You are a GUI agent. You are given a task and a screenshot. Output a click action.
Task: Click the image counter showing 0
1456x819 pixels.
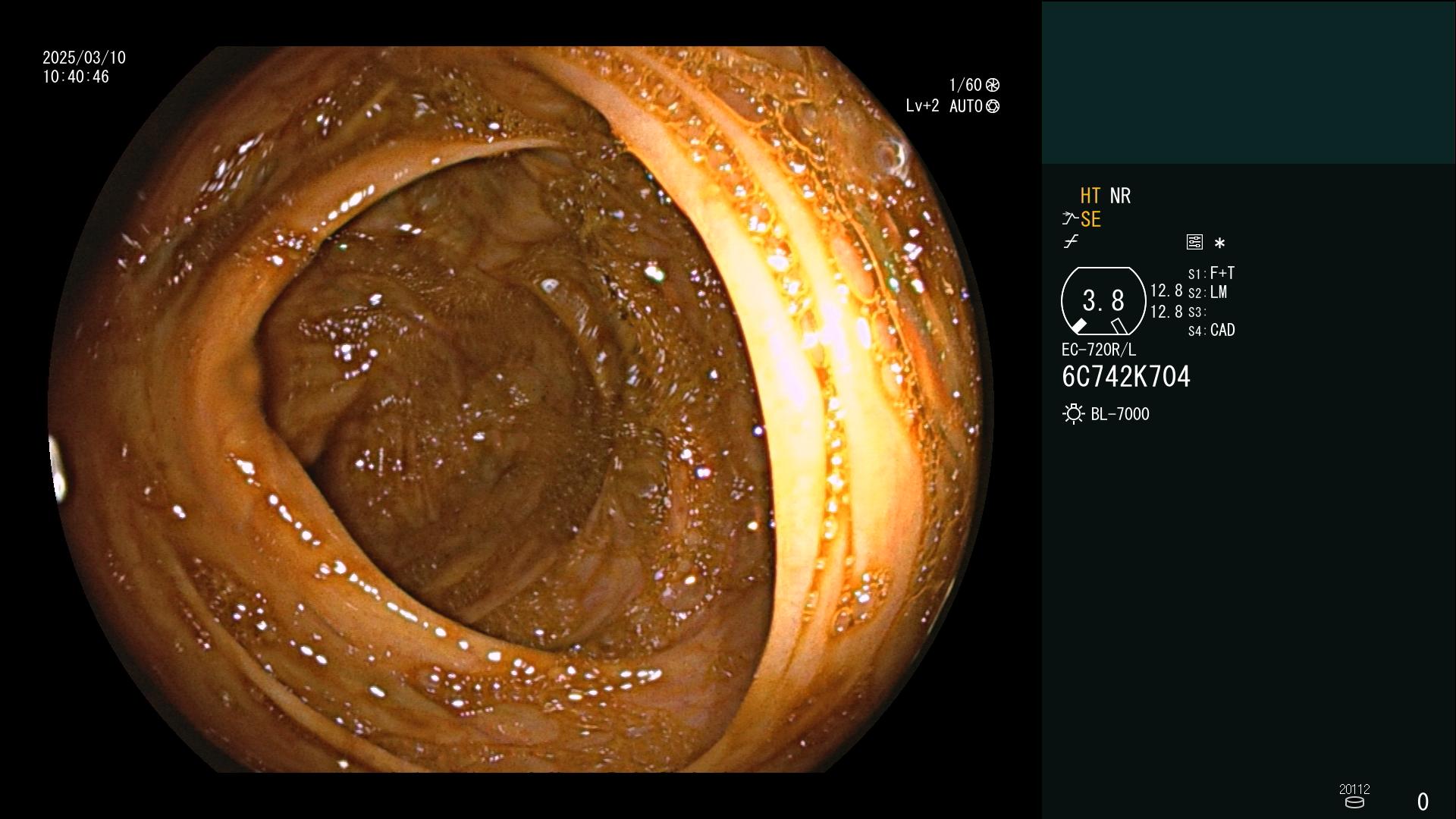[1423, 802]
